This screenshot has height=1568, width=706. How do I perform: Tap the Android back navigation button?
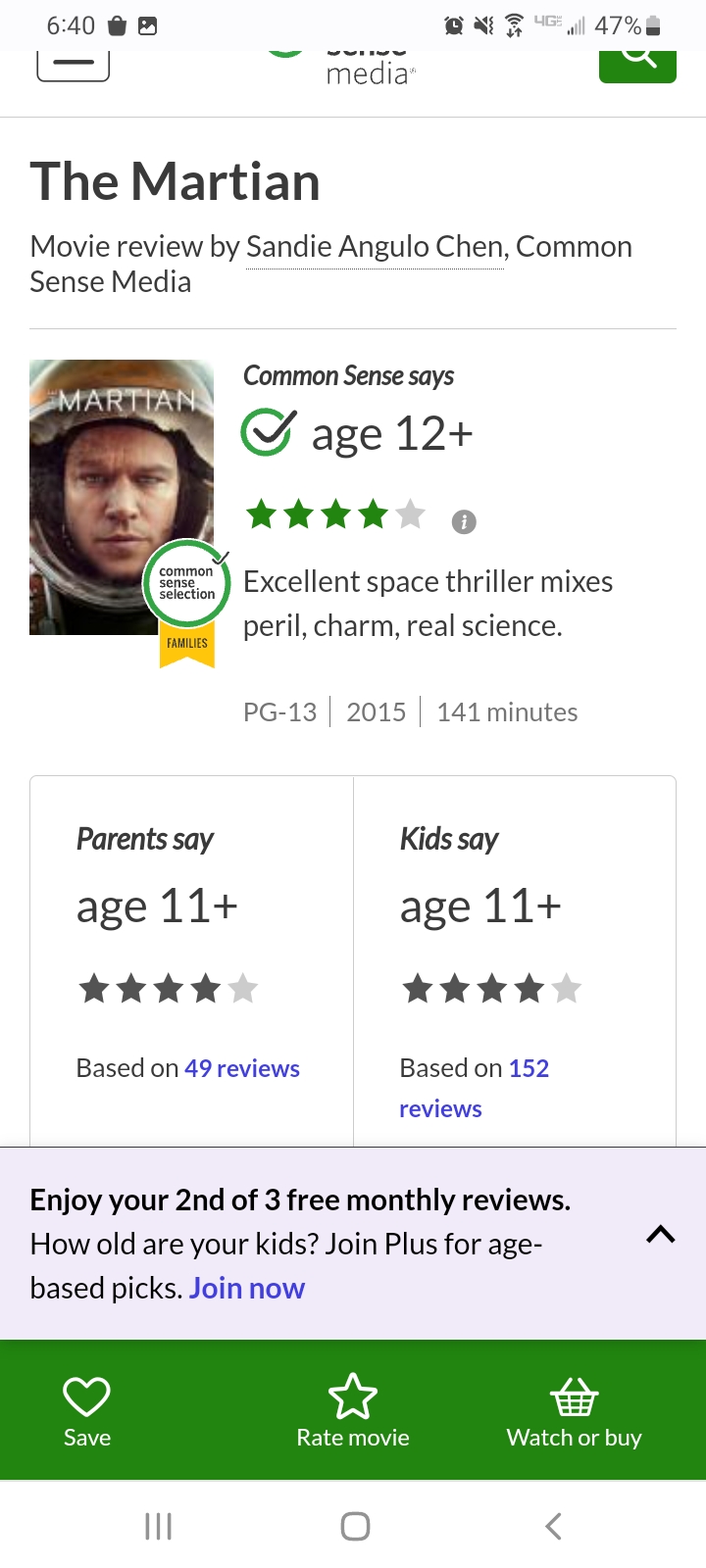tap(553, 1526)
